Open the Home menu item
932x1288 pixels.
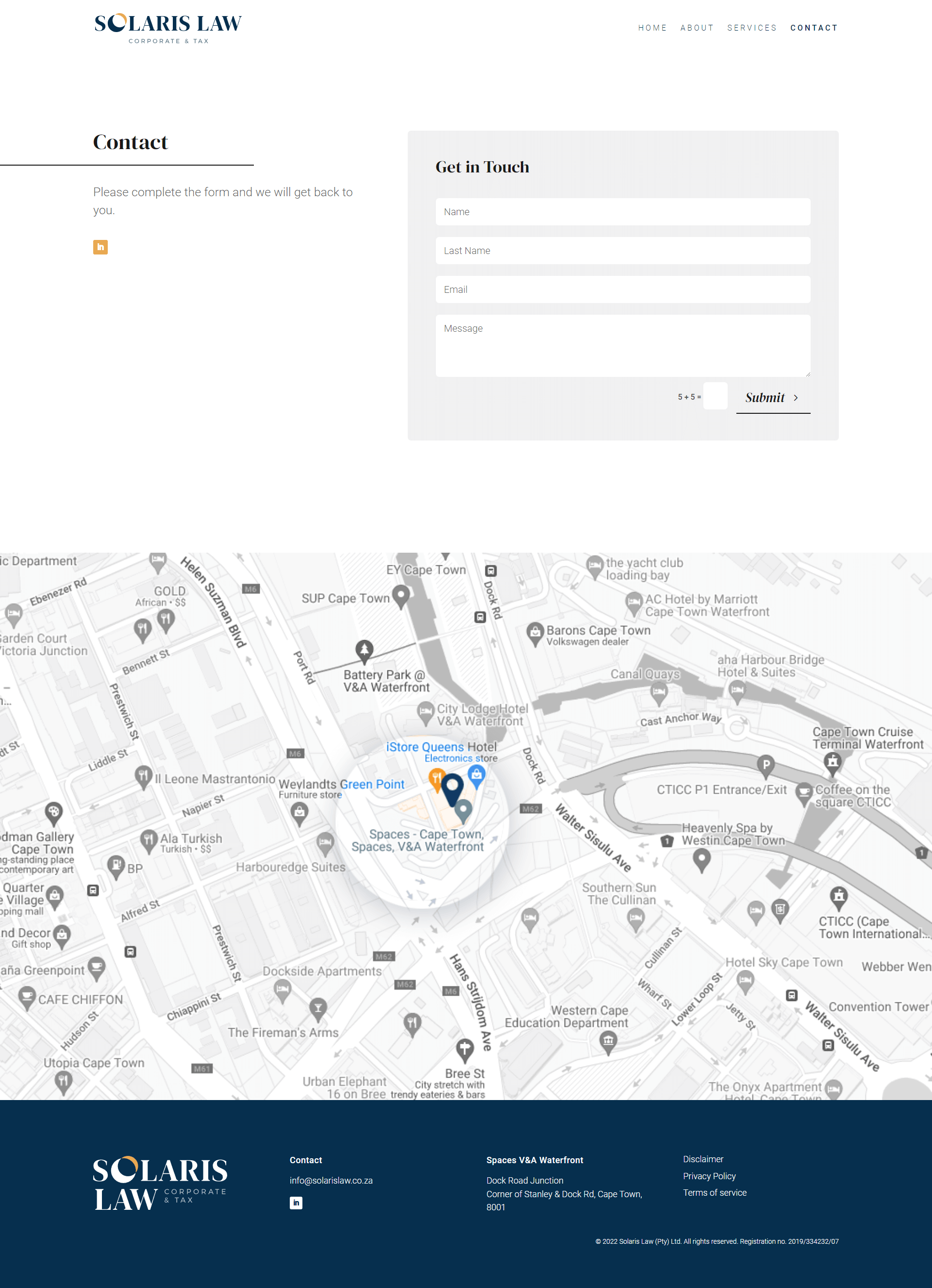[652, 28]
